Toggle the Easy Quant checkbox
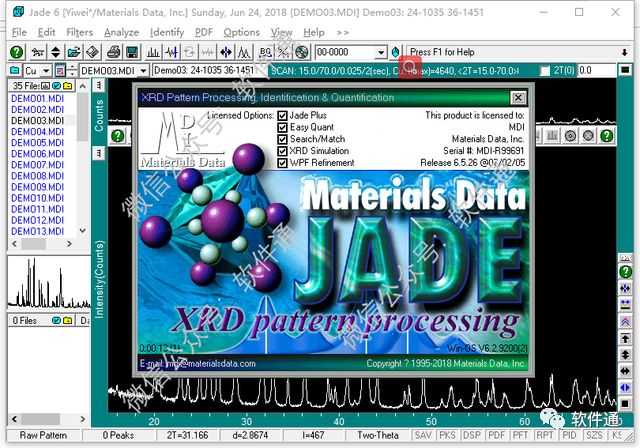640x448 pixels. pyautogui.click(x=282, y=128)
